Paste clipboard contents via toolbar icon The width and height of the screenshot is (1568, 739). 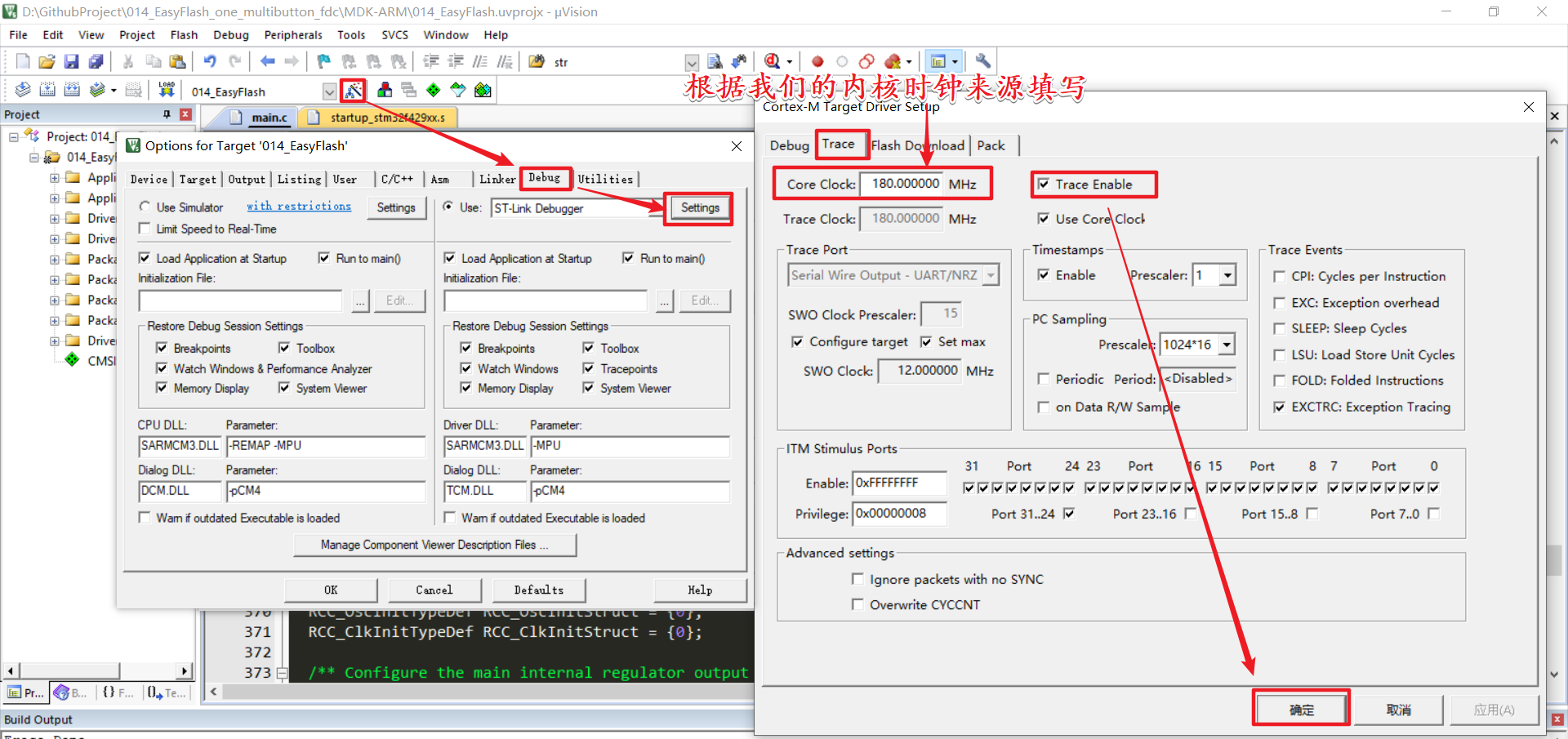177,61
